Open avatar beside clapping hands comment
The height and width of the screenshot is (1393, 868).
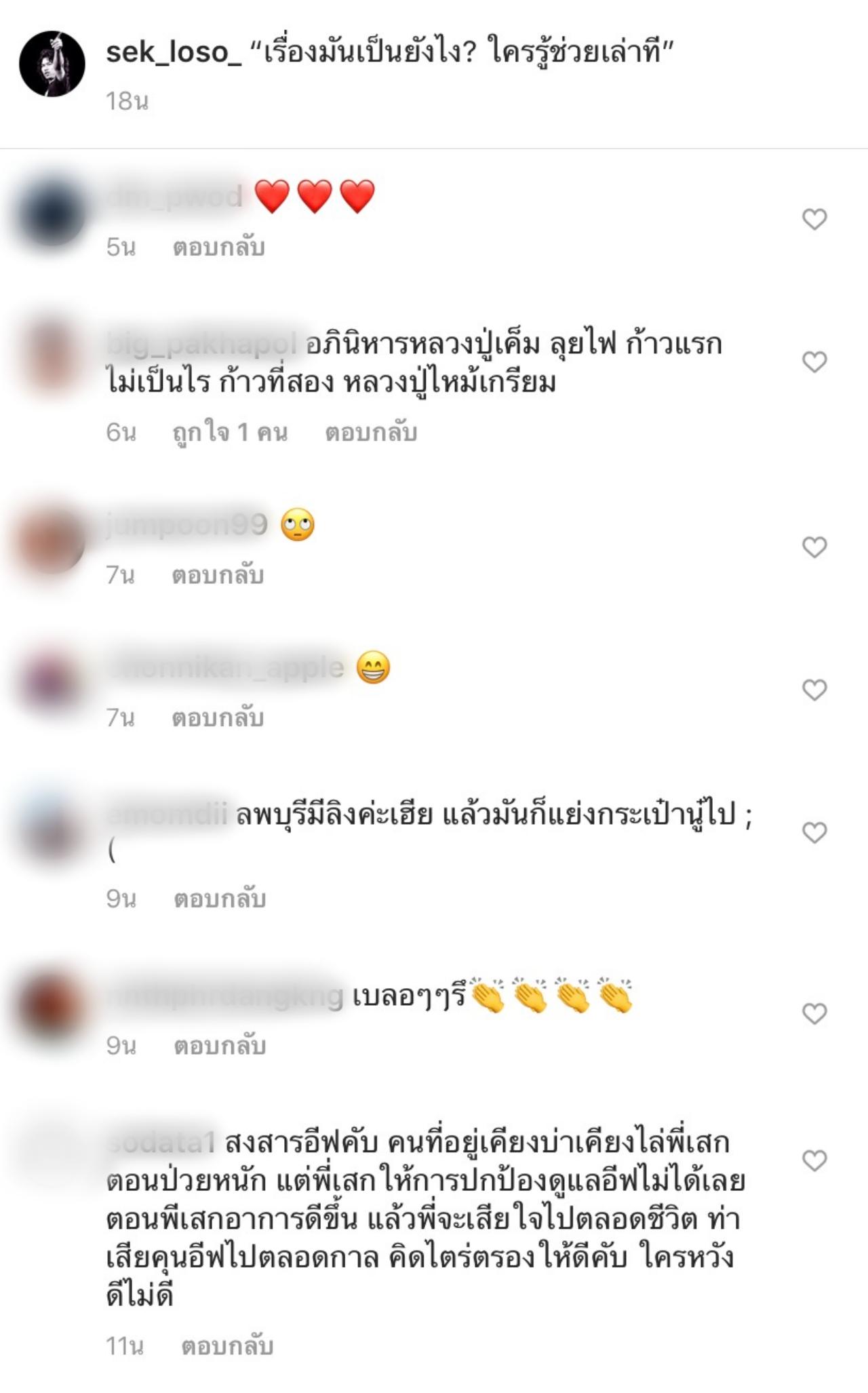tap(52, 1006)
